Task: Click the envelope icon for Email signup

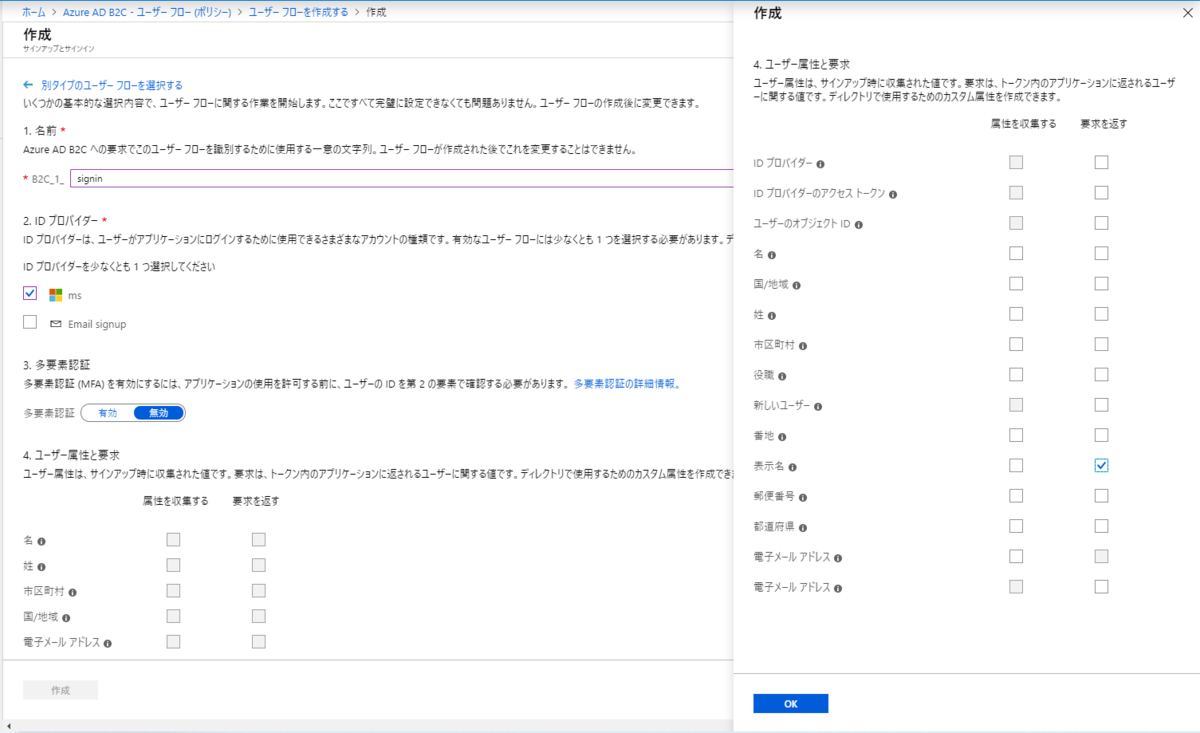Action: pos(55,323)
